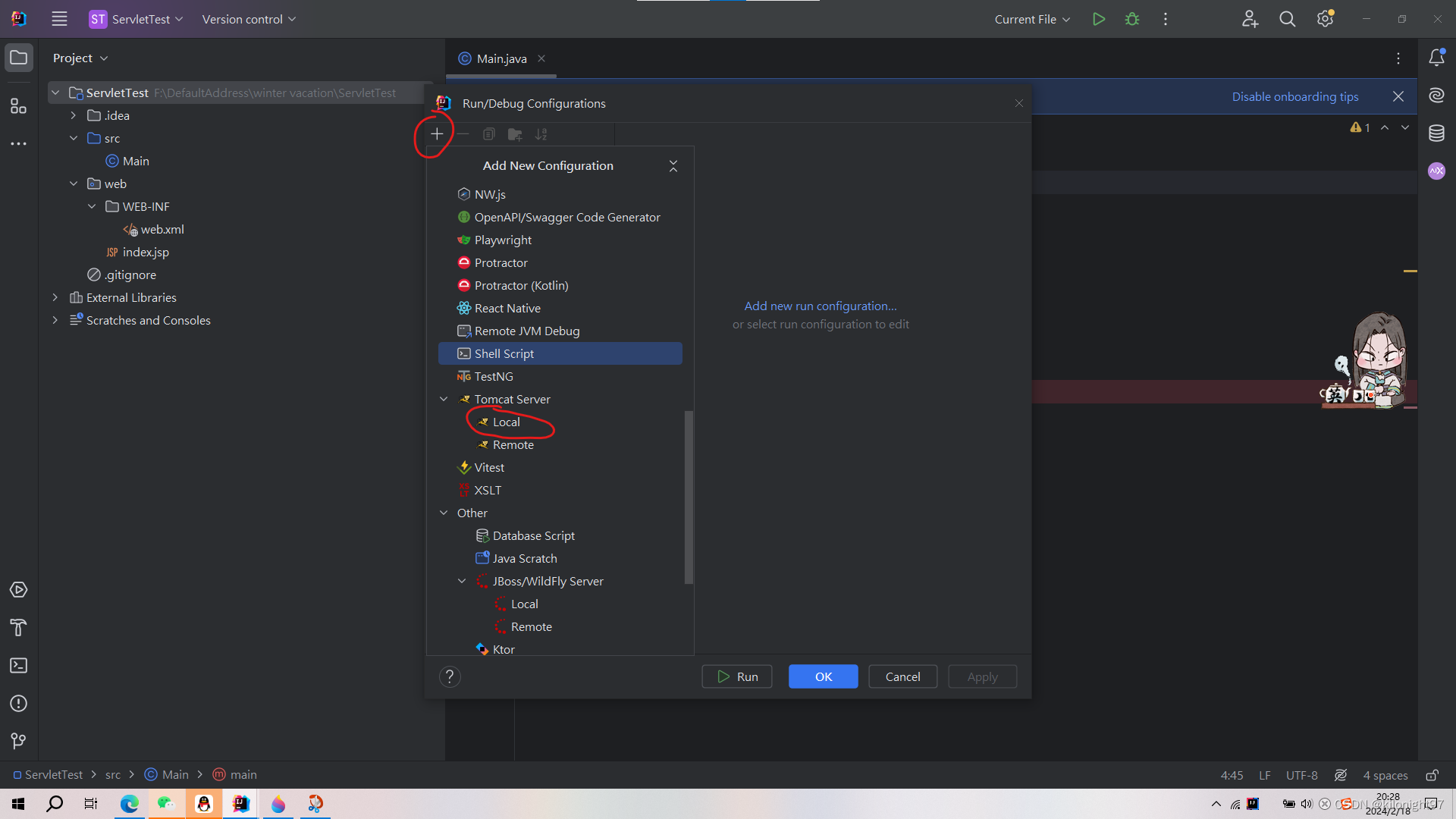Open the Problems tool window icon

tap(18, 703)
